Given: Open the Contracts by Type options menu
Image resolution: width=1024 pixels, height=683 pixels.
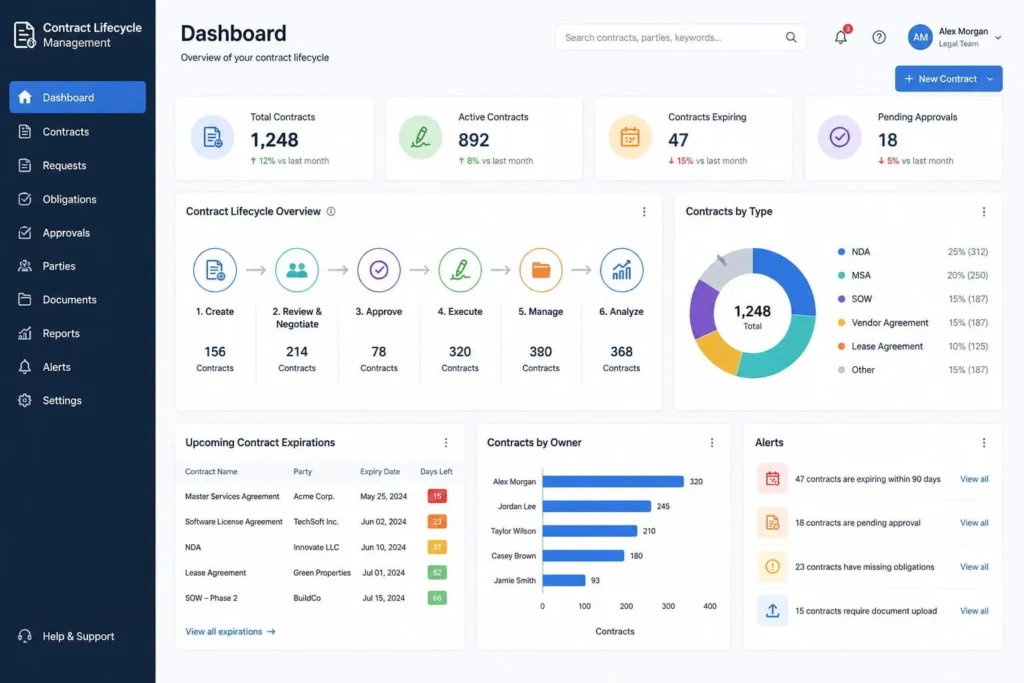Looking at the screenshot, I should click(984, 211).
